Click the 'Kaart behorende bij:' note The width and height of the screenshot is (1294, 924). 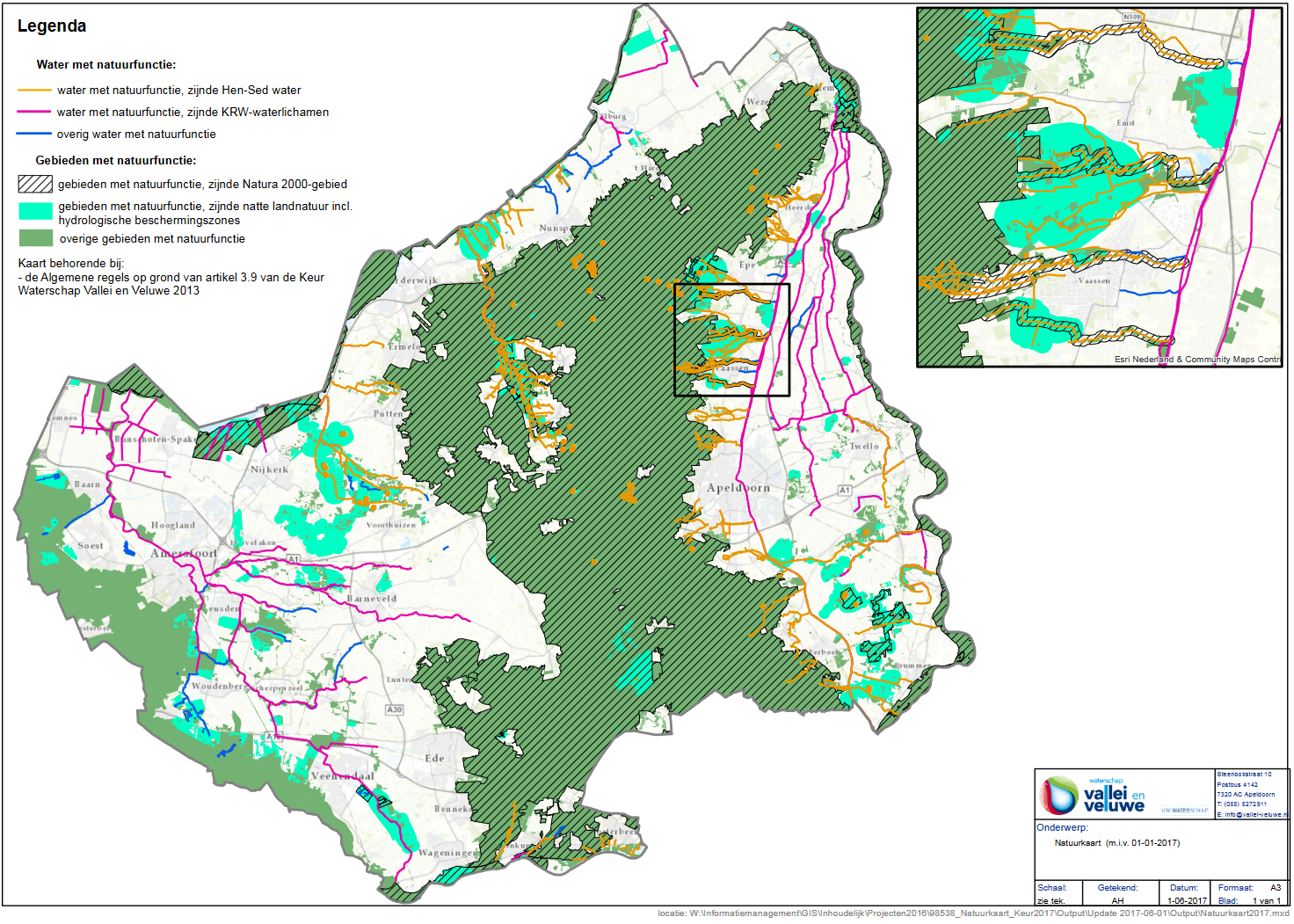[x=71, y=264]
